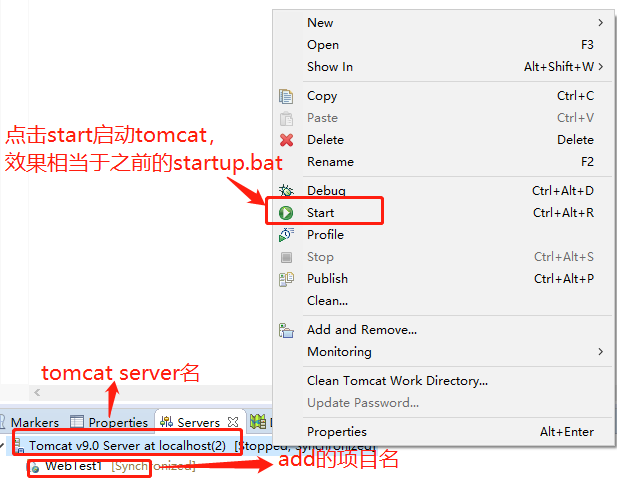Select Show In menu entry
The image size is (617, 479).
pyautogui.click(x=444, y=67)
